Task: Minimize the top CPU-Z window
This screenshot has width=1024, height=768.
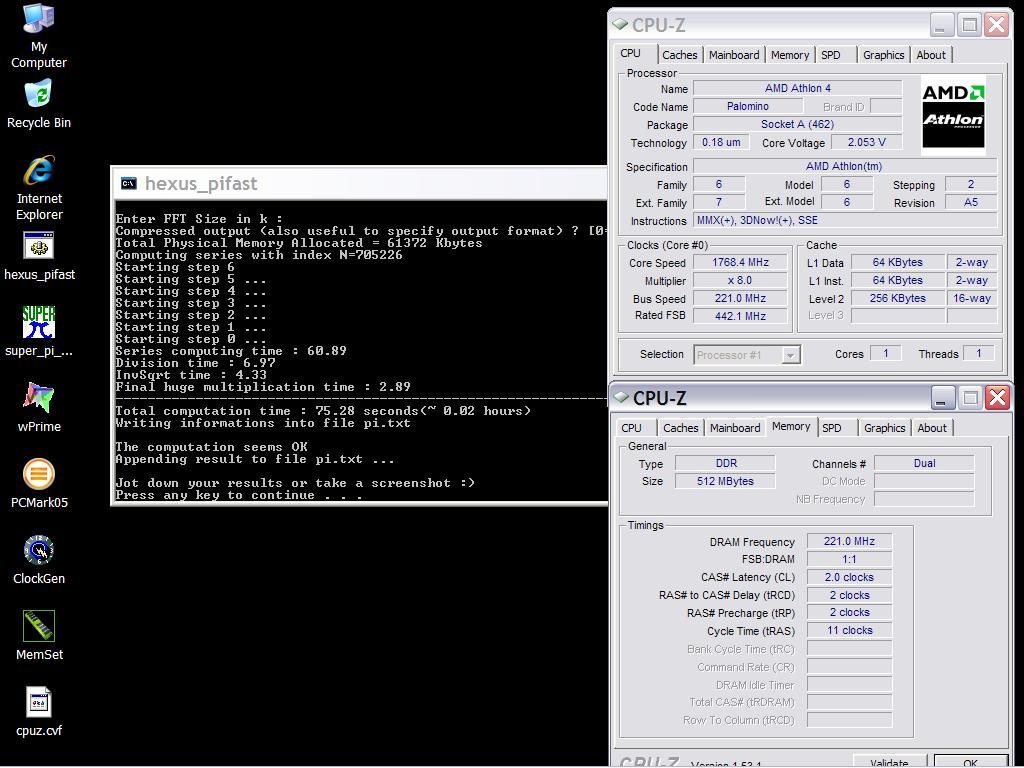Action: (x=941, y=25)
